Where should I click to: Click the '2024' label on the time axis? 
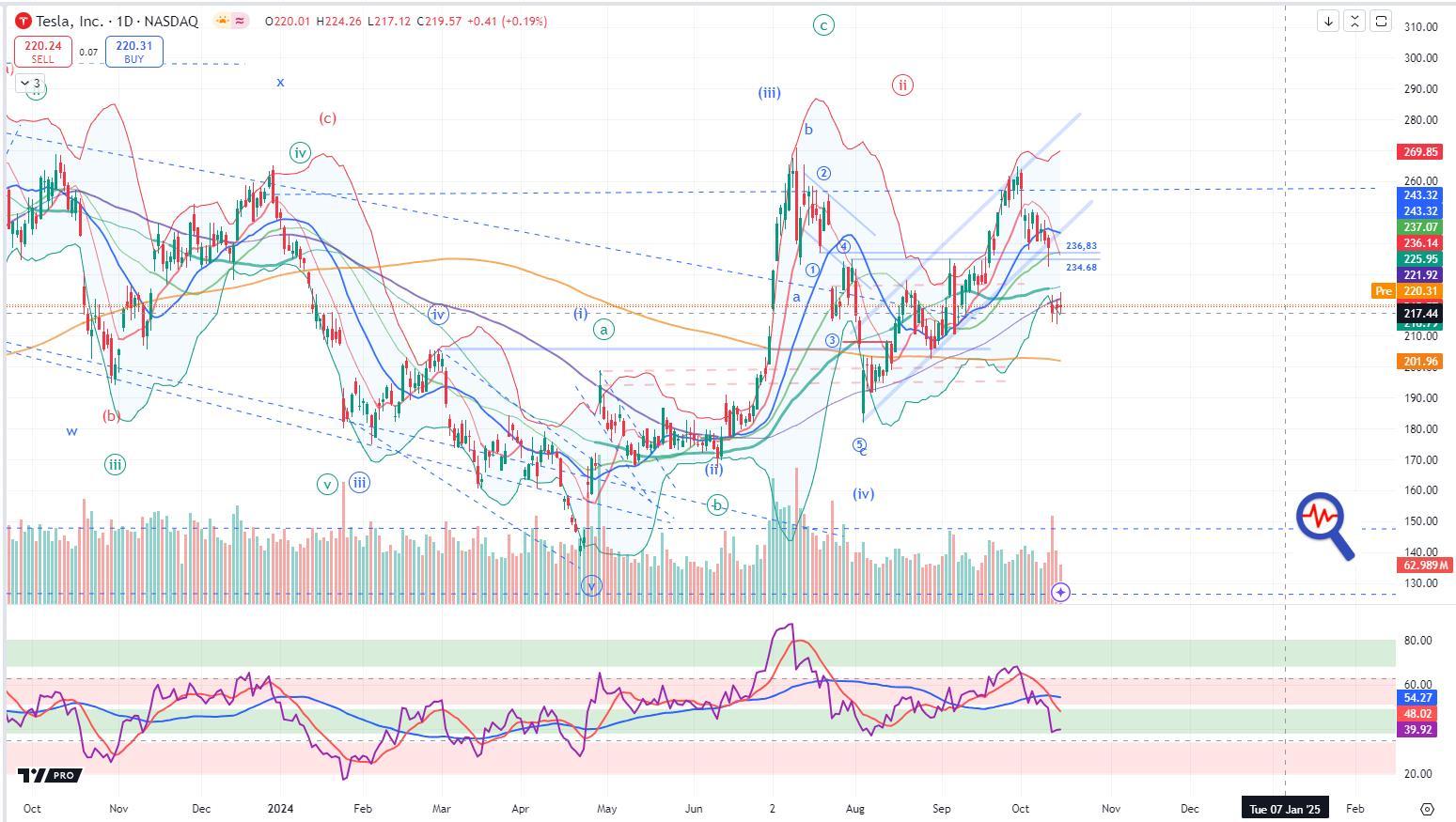pyautogui.click(x=281, y=808)
